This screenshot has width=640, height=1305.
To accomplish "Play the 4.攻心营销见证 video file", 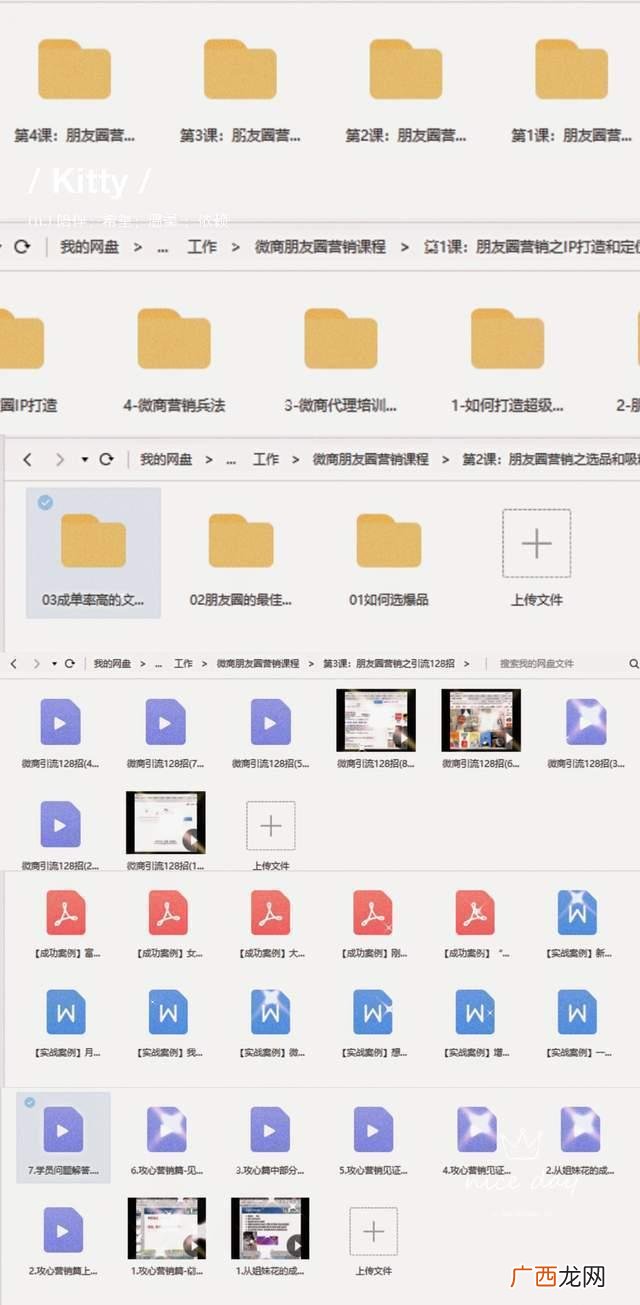I will coord(477,1130).
